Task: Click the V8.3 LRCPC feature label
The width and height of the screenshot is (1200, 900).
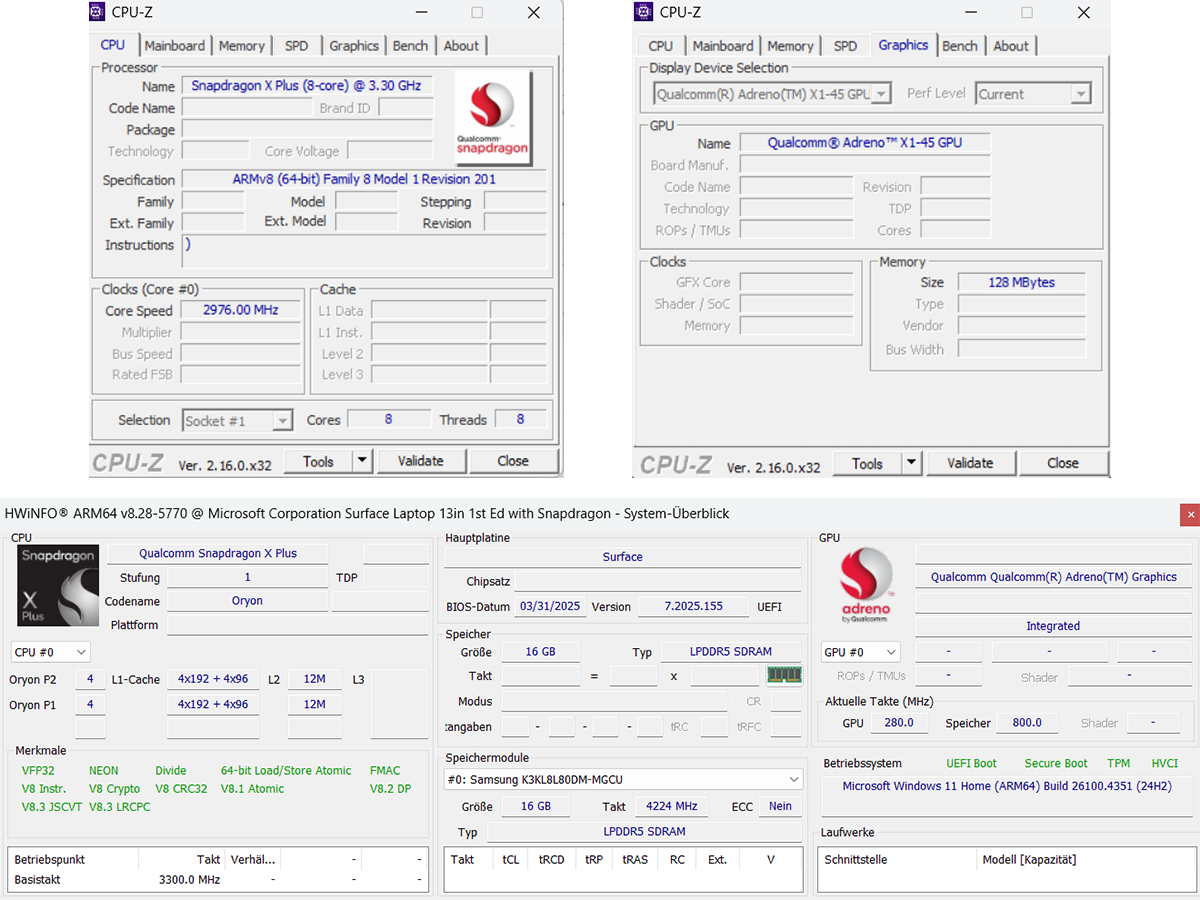Action: 120,807
